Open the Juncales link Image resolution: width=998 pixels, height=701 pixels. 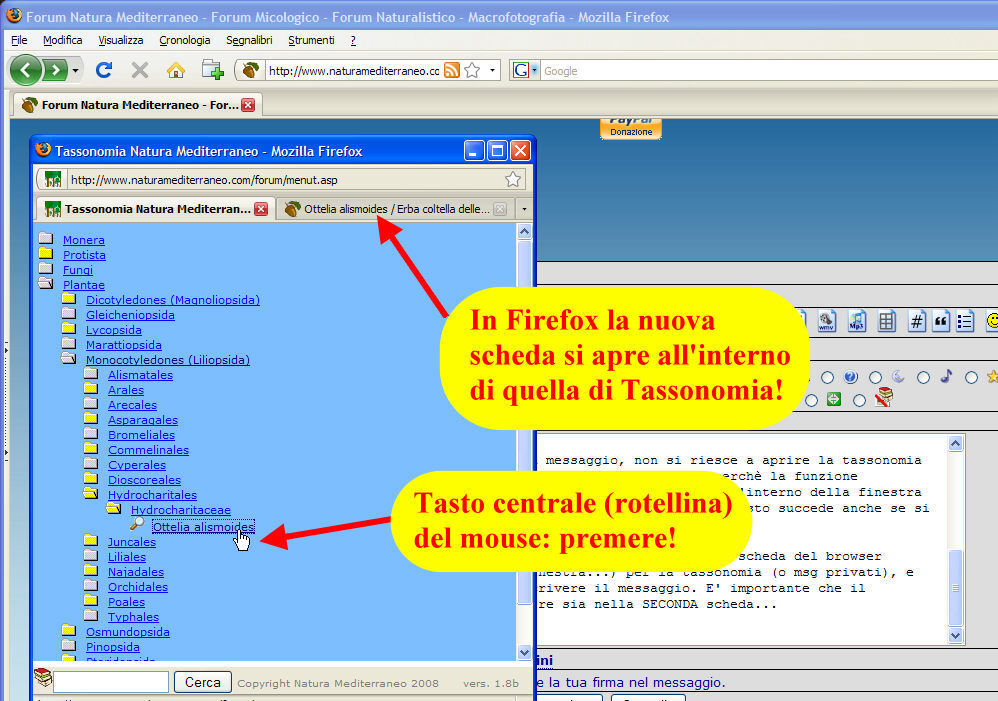[132, 542]
